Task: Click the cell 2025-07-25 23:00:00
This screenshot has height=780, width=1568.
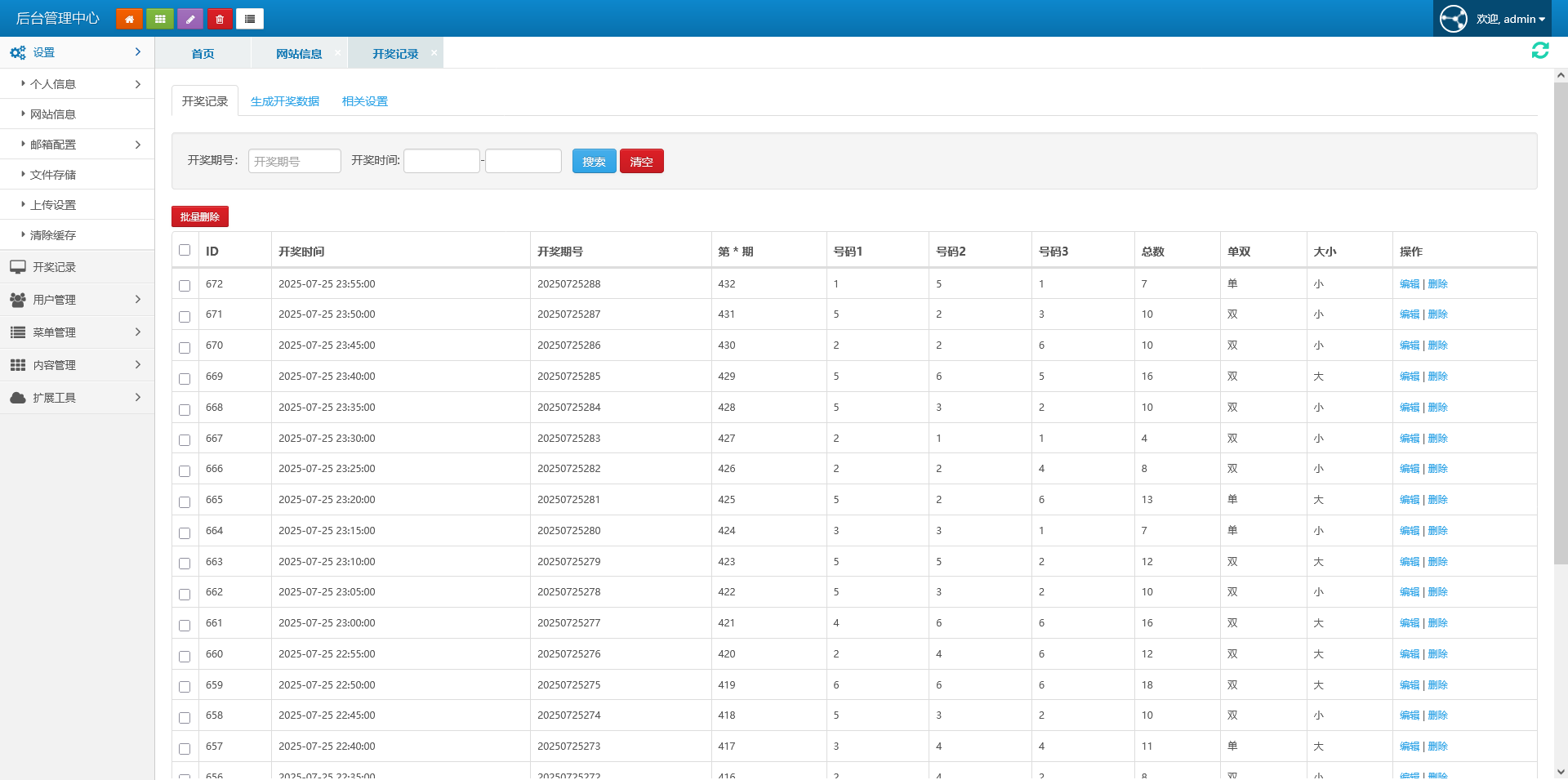Action: click(327, 623)
